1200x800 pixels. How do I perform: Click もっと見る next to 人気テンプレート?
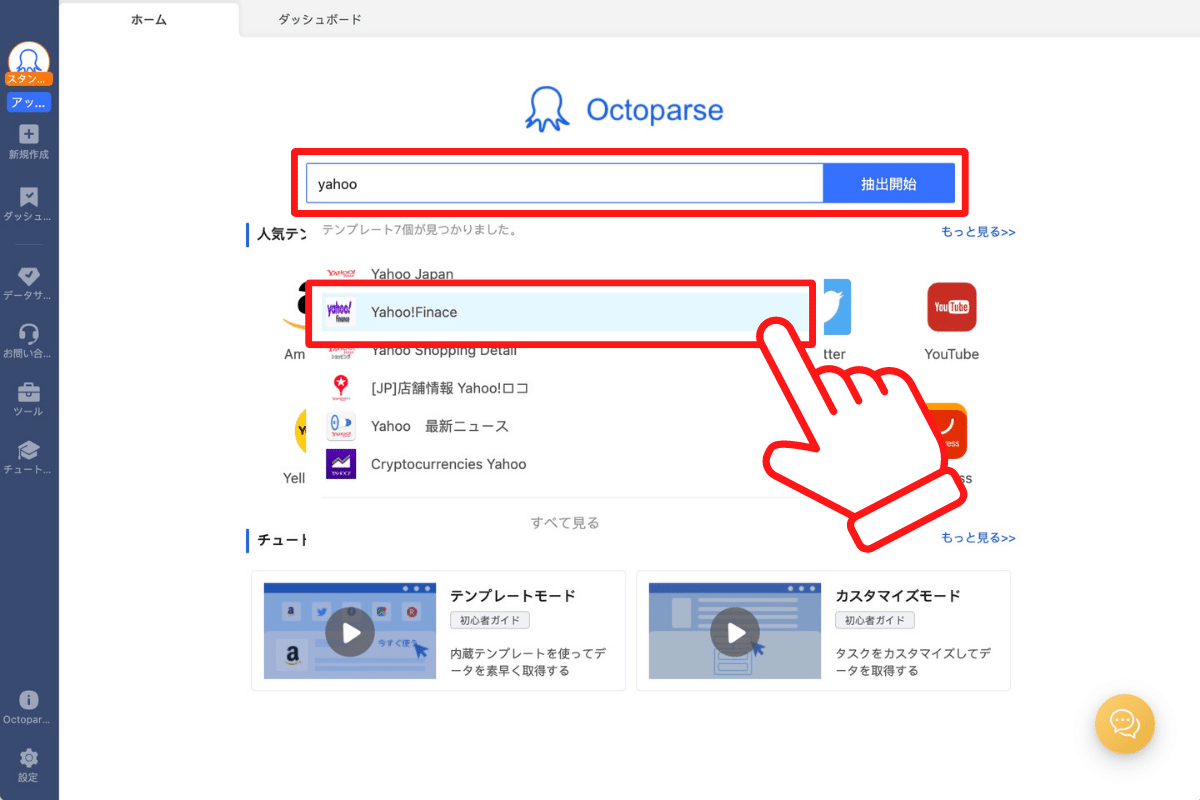(x=978, y=231)
